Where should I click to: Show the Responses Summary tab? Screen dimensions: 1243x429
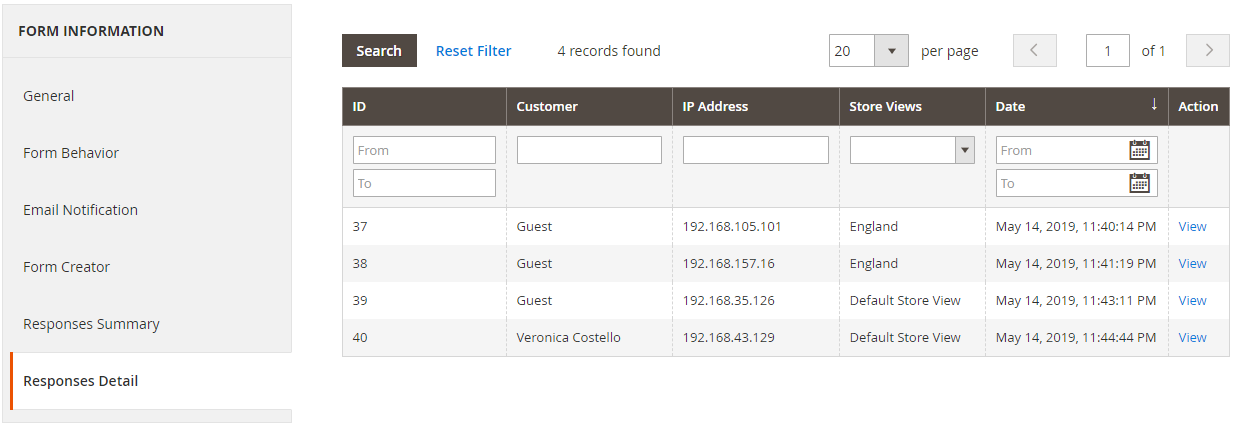pyautogui.click(x=91, y=324)
